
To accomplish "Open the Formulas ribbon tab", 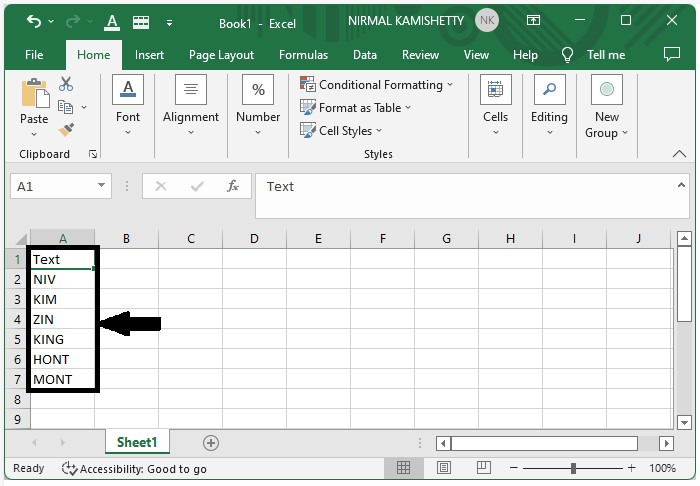I will pyautogui.click(x=303, y=55).
